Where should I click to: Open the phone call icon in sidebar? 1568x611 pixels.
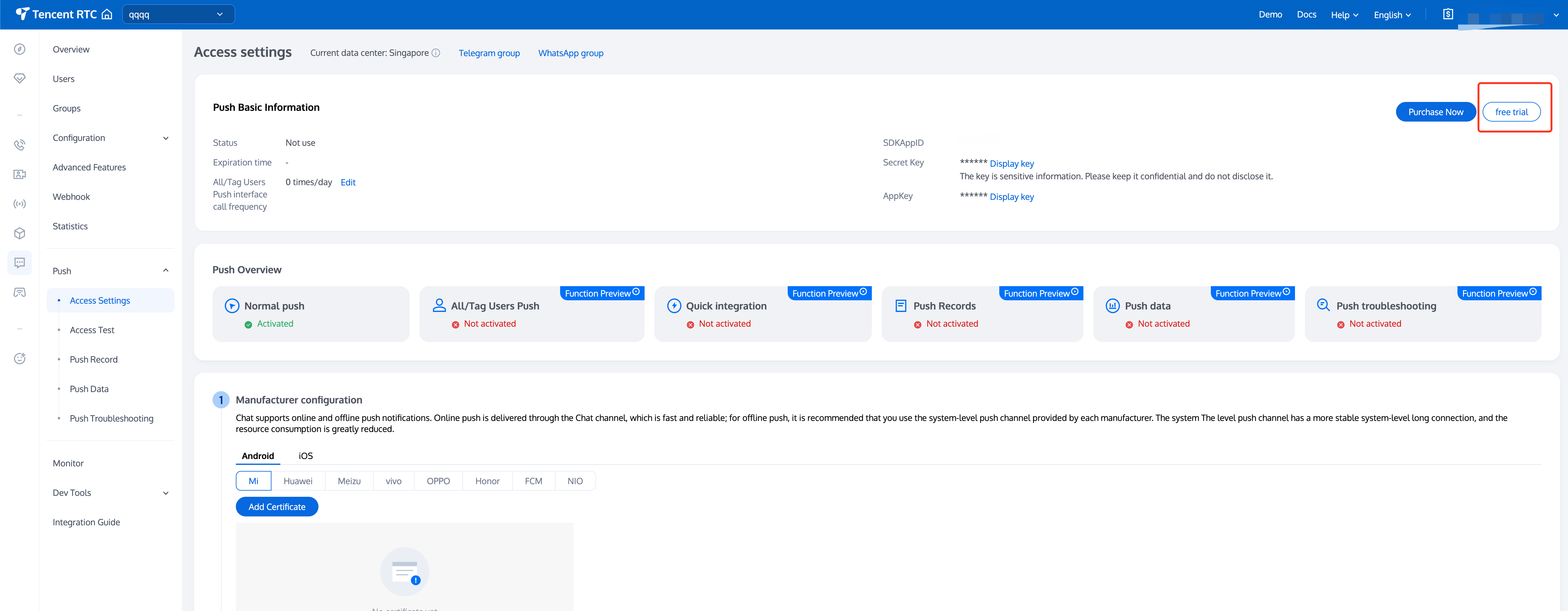pos(19,145)
